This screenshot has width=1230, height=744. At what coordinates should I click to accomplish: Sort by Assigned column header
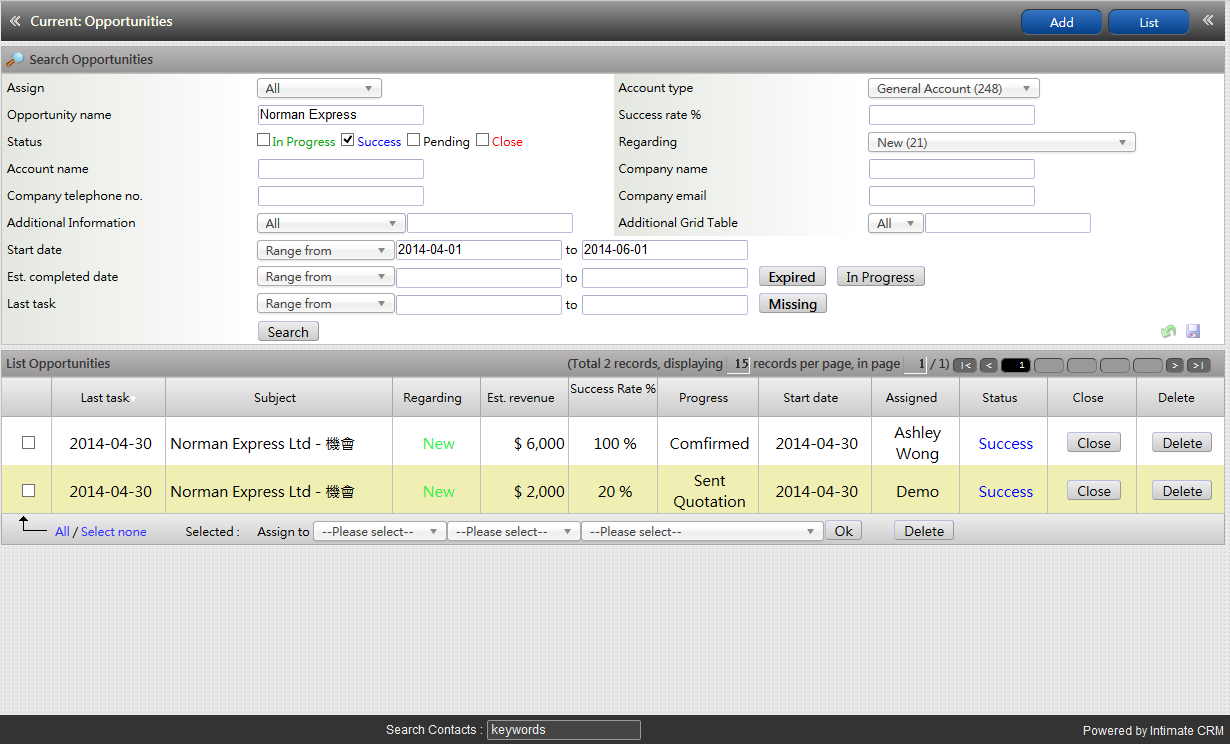point(912,398)
